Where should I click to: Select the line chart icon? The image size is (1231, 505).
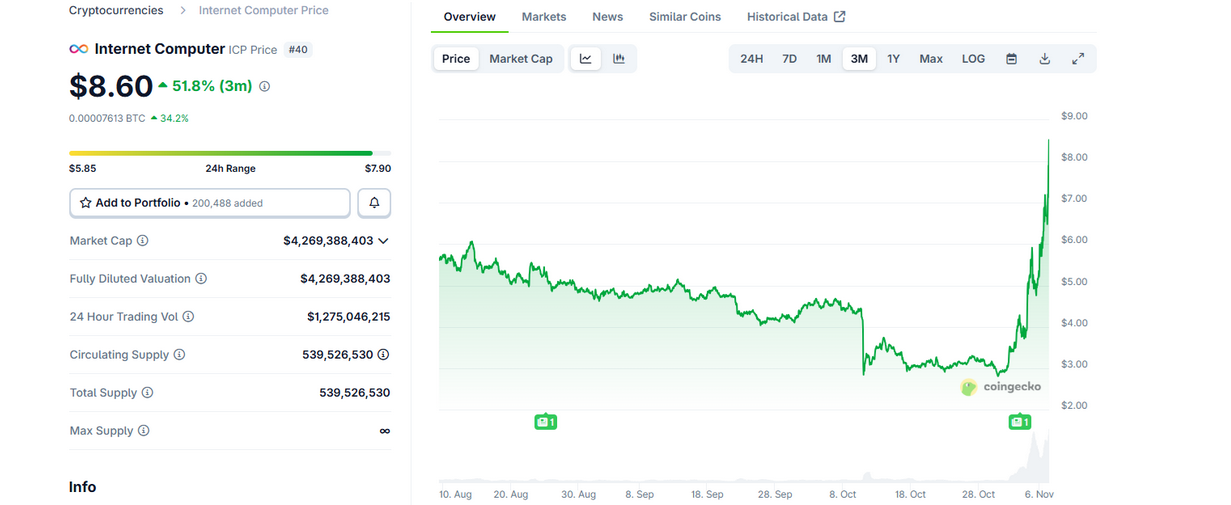[586, 59]
